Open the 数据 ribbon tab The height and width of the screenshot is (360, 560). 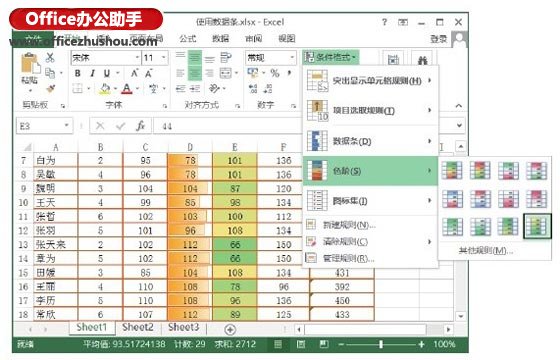(221, 39)
